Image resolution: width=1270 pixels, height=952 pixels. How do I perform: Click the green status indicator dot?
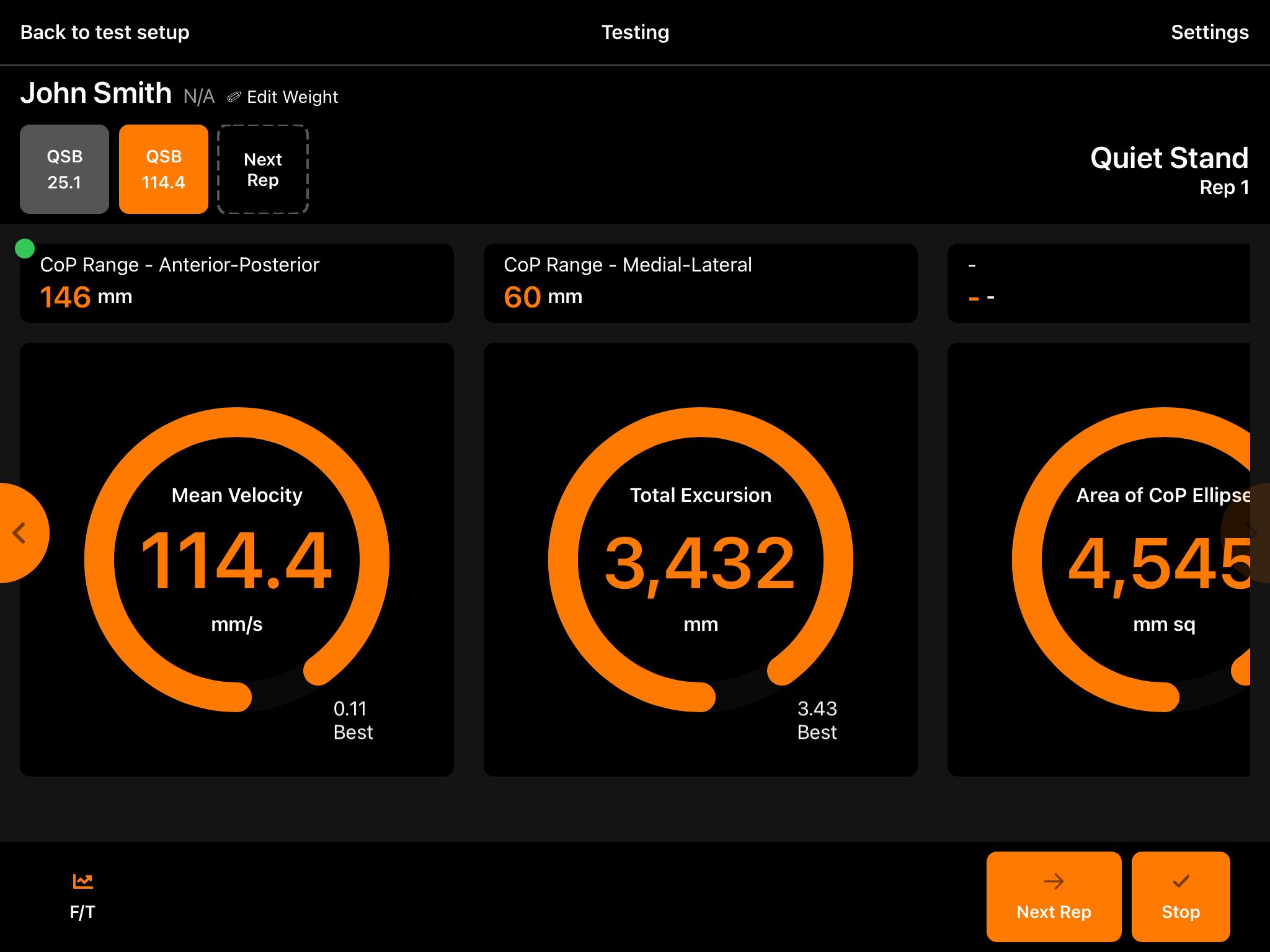click(25, 249)
